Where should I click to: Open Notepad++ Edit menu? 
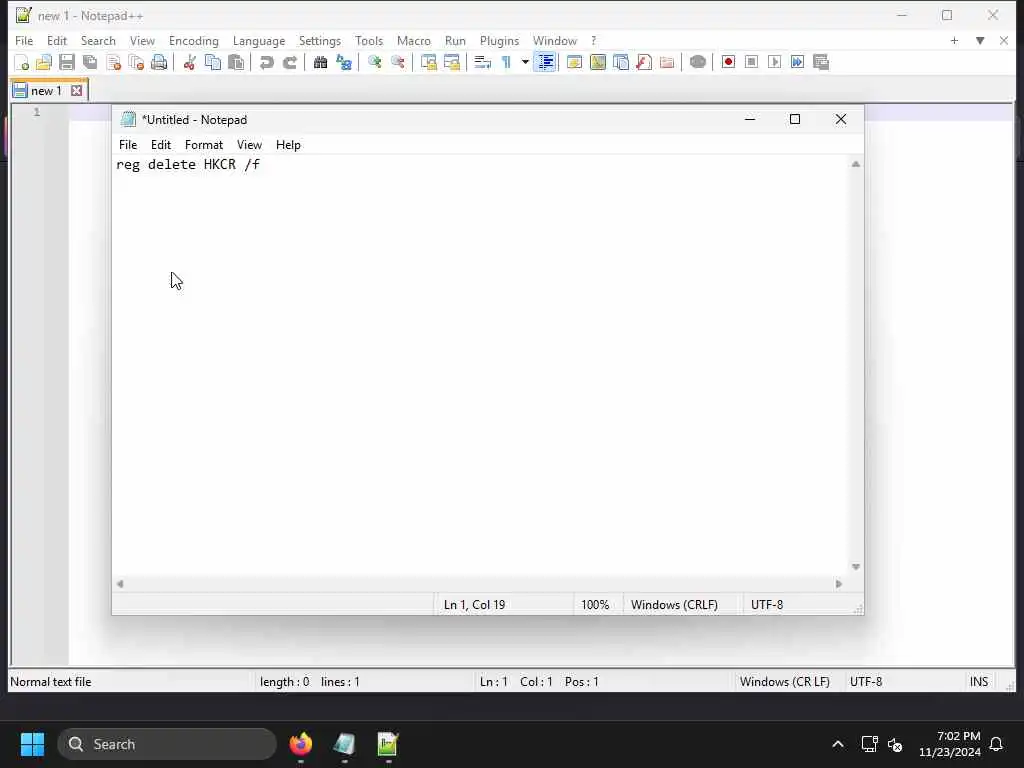57,40
